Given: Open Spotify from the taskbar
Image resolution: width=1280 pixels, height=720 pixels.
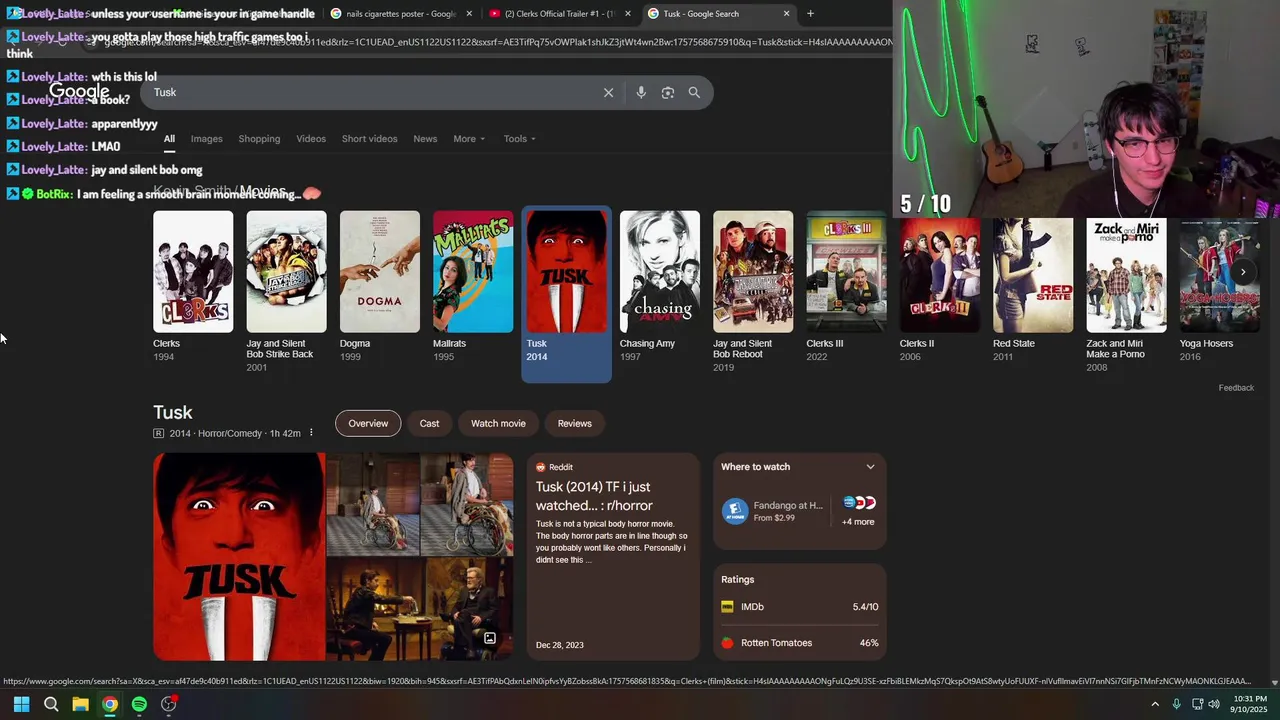Looking at the screenshot, I should [x=139, y=704].
